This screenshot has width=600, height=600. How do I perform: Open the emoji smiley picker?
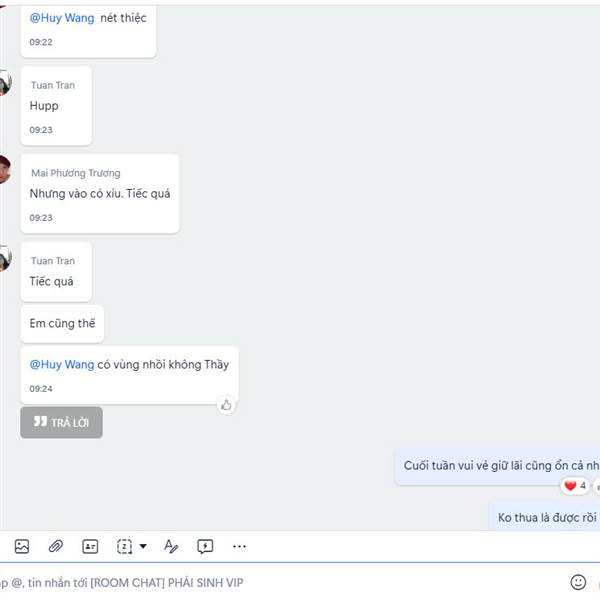point(578,582)
